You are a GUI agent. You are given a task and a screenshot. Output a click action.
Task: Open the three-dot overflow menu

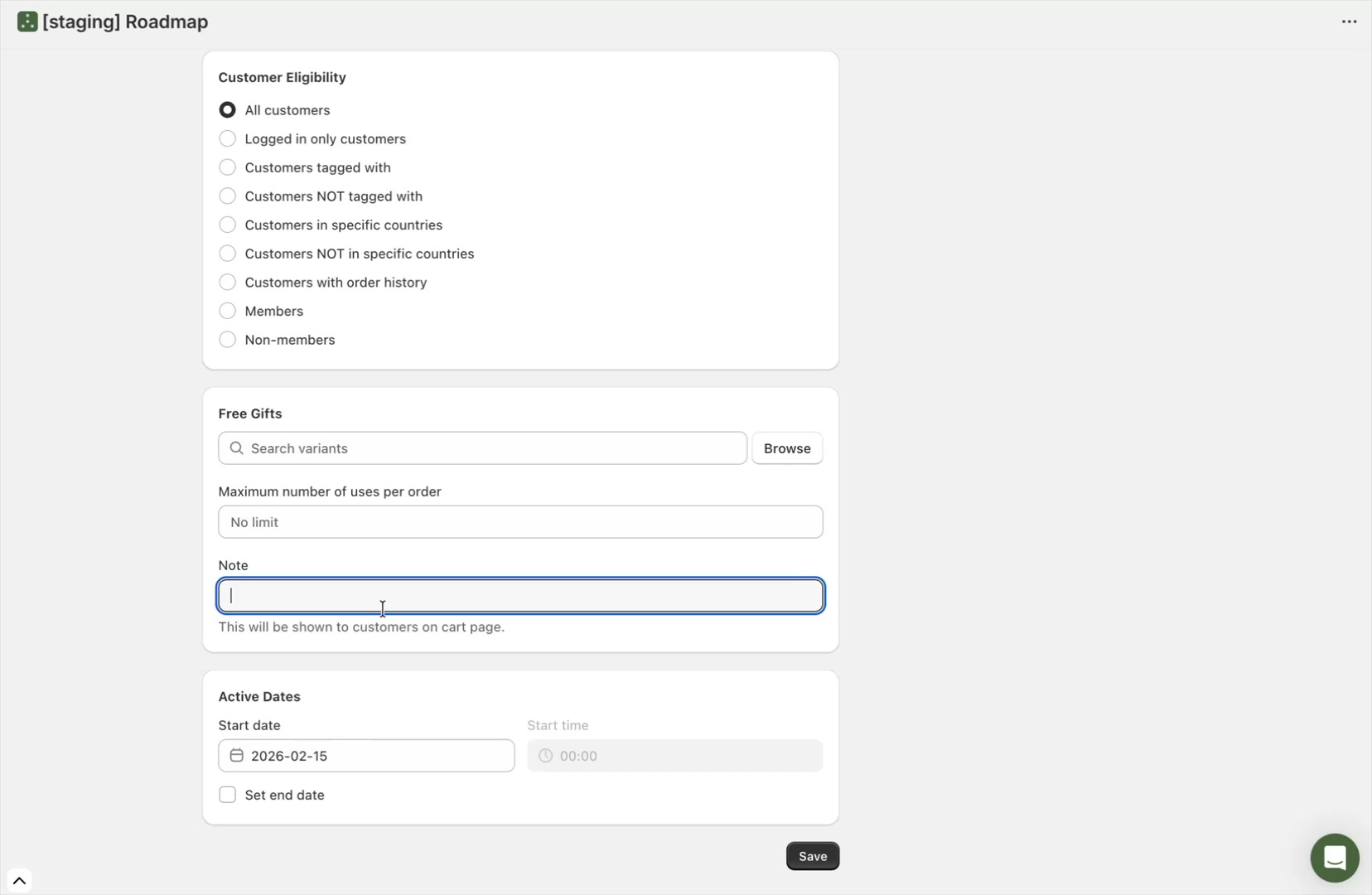pyautogui.click(x=1349, y=21)
